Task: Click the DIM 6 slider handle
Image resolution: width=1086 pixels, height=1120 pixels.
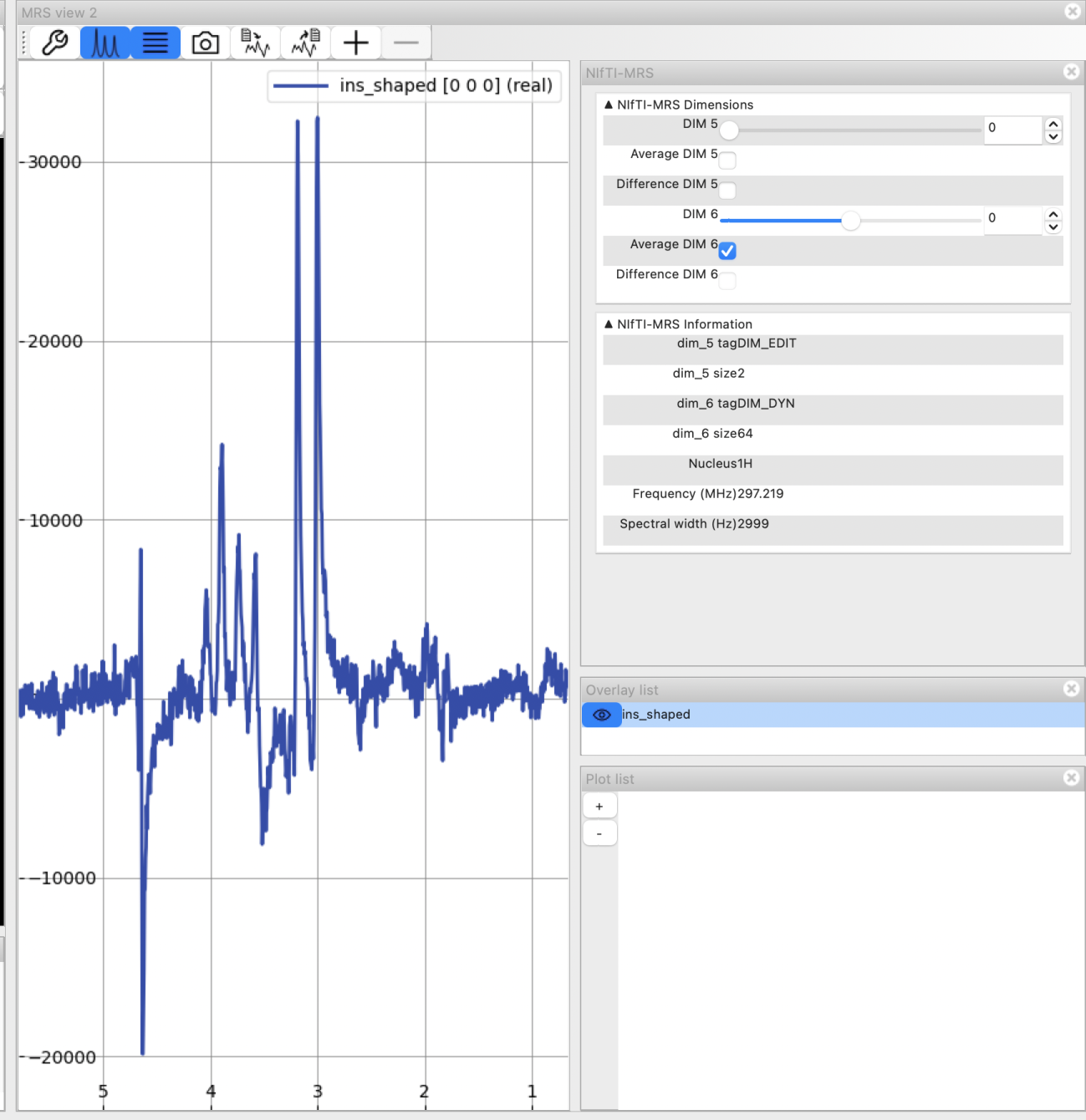Action: click(x=850, y=221)
